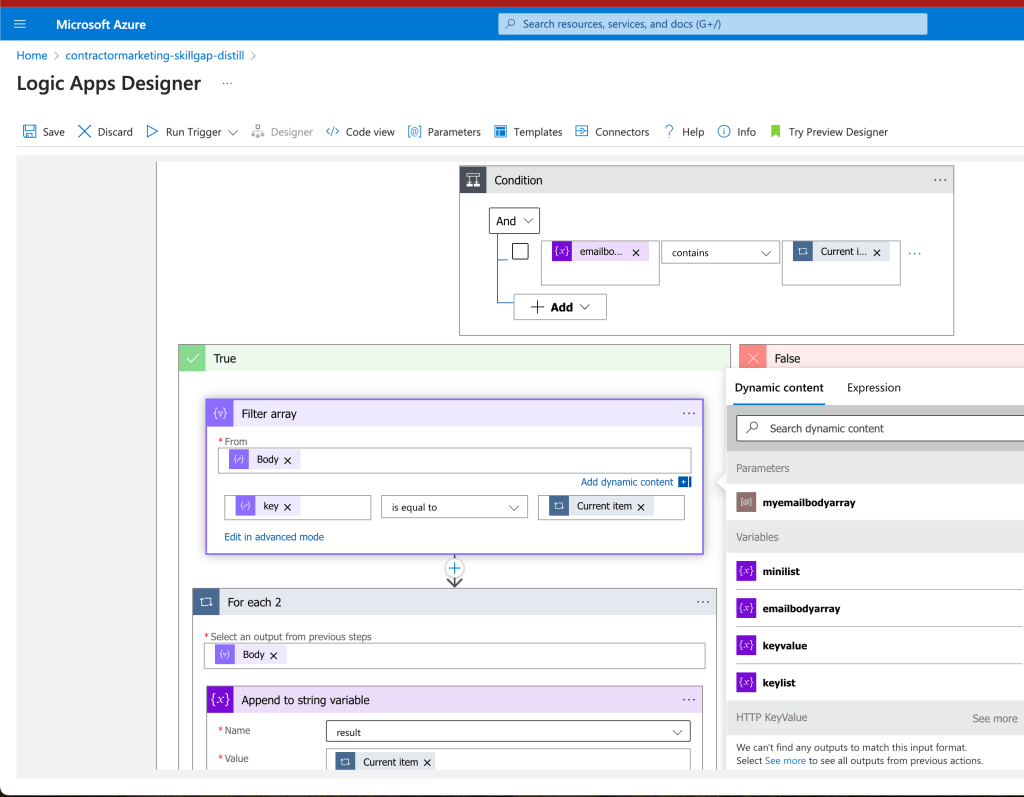Open Templates from toolbar

(528, 132)
